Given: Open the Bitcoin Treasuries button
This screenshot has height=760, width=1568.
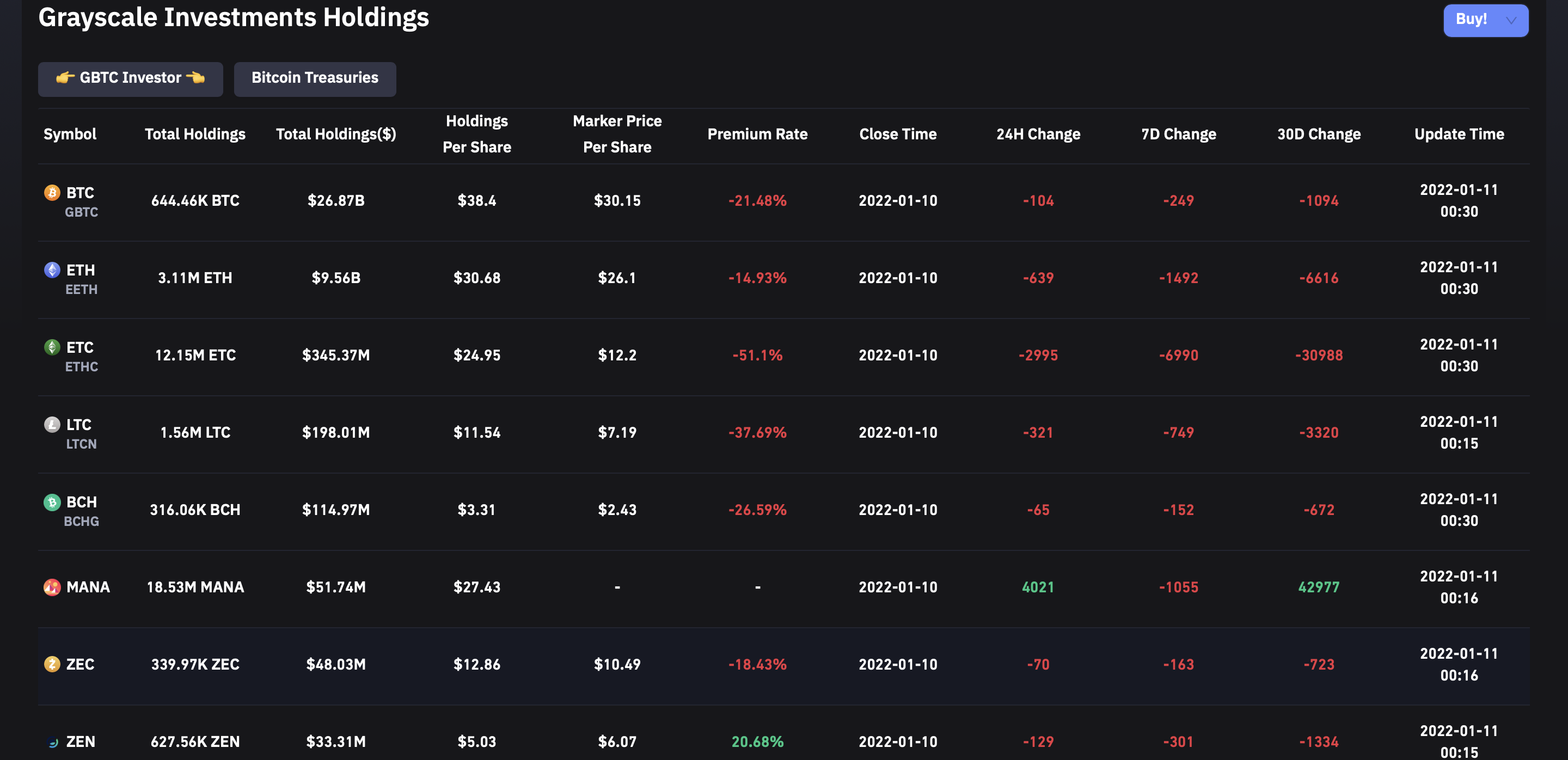Looking at the screenshot, I should point(315,78).
